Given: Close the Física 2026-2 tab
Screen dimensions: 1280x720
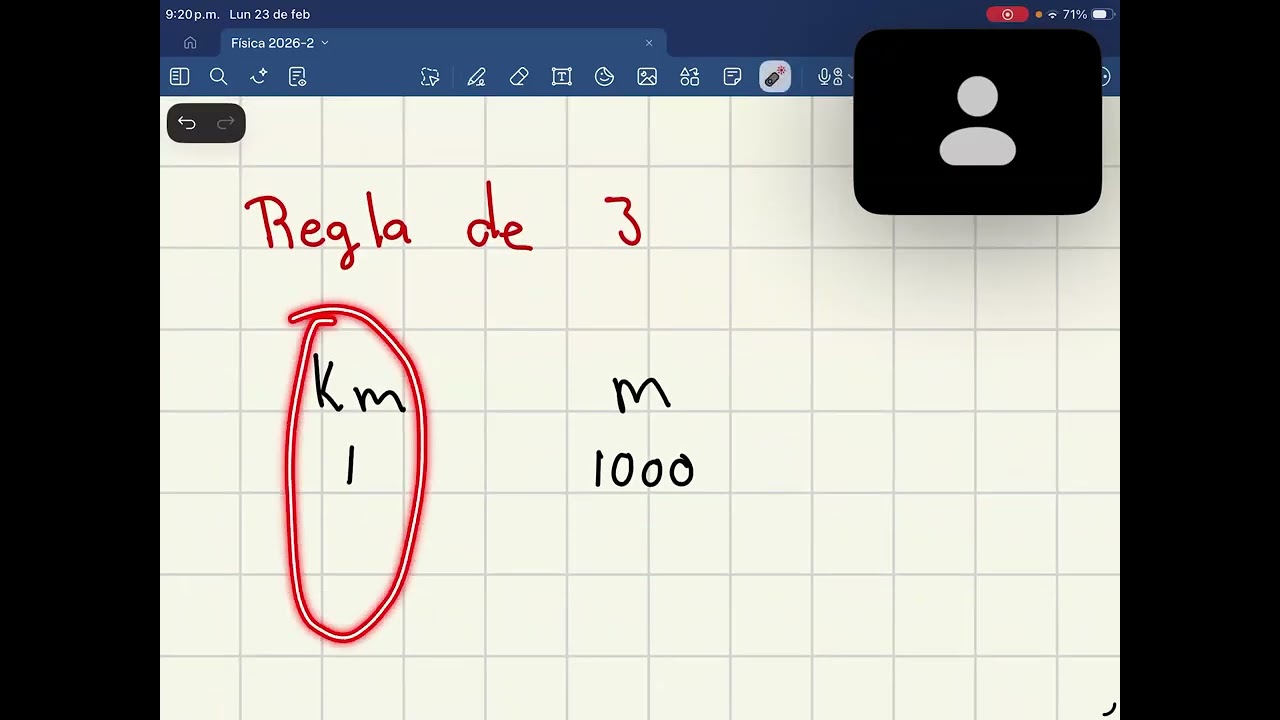Looking at the screenshot, I should [649, 43].
